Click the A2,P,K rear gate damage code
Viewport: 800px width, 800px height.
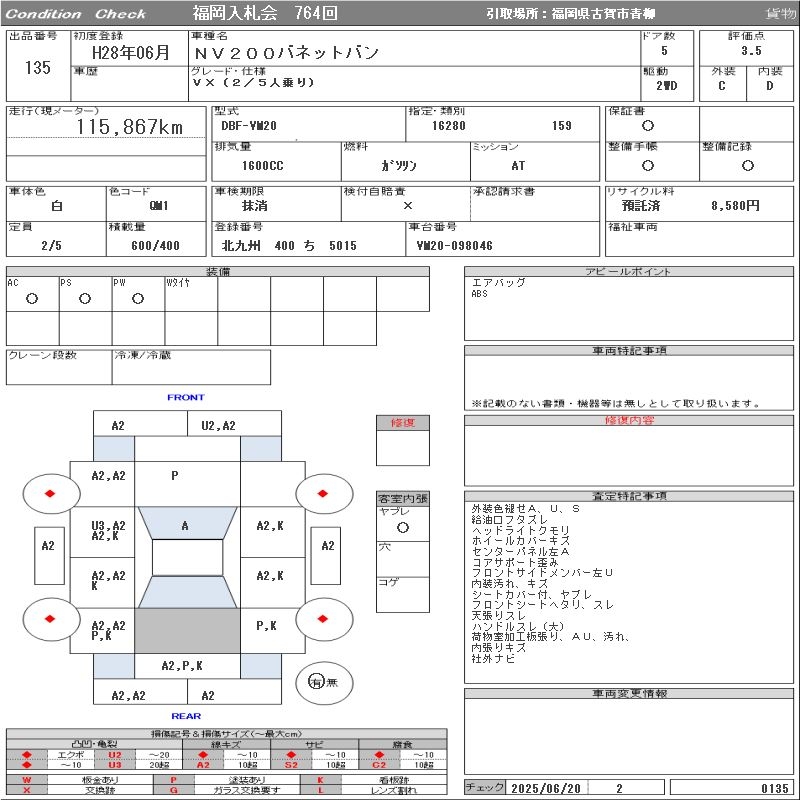tap(182, 665)
